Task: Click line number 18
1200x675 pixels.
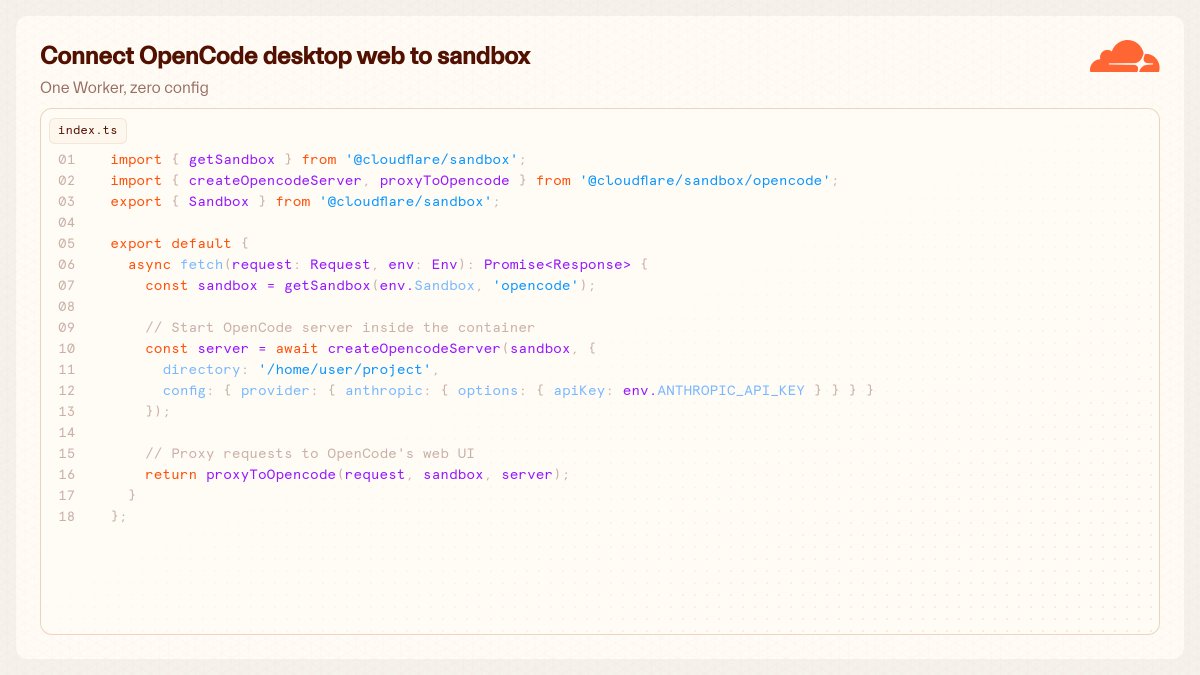Action: (x=67, y=517)
